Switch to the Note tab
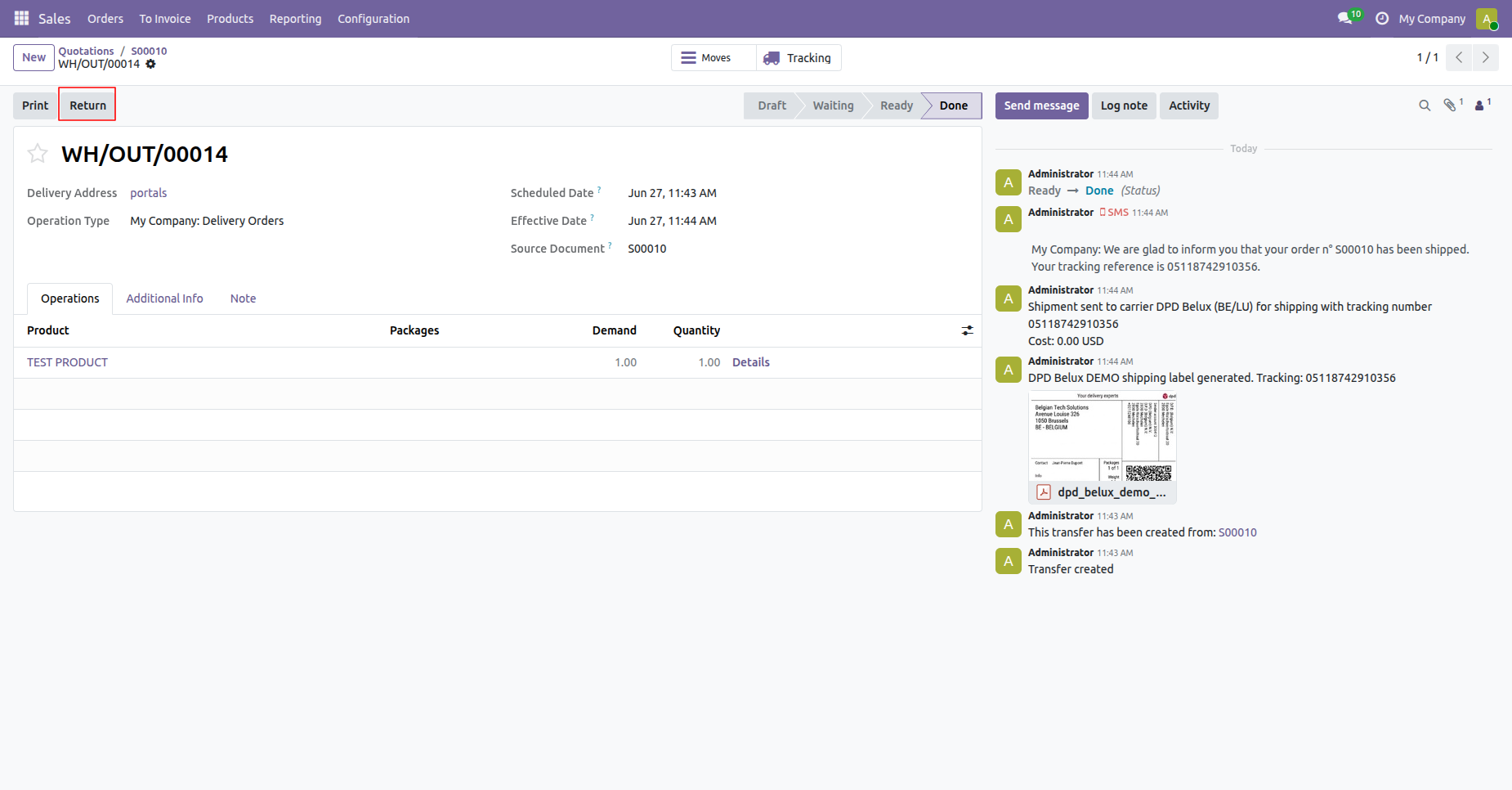The height and width of the screenshot is (790, 1512). coord(243,298)
